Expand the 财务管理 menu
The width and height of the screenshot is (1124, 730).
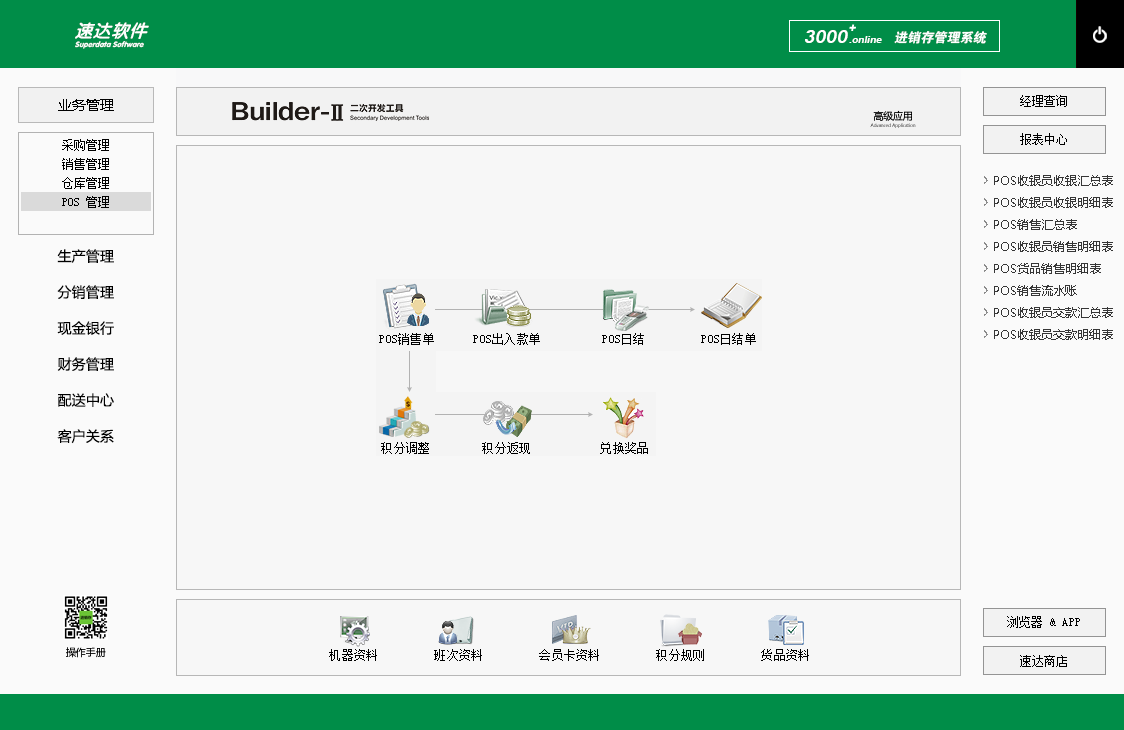[x=86, y=365]
